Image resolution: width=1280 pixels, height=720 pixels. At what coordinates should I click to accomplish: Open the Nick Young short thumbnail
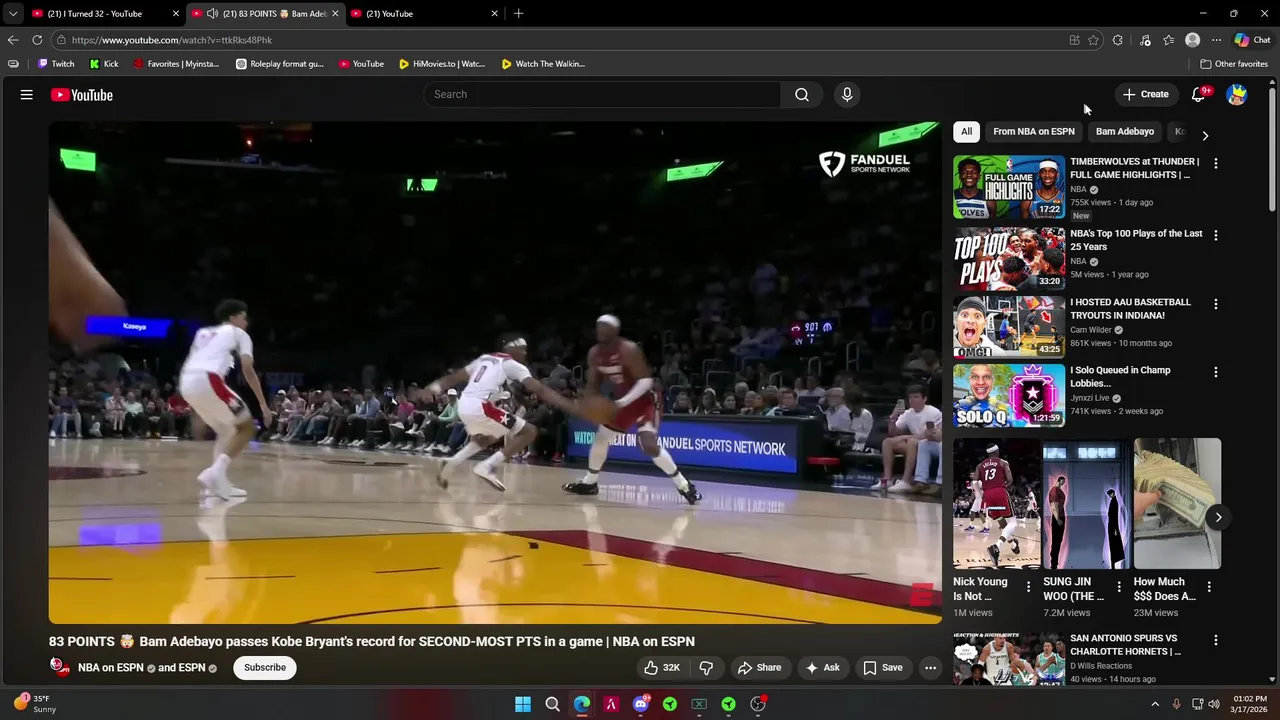coord(996,503)
